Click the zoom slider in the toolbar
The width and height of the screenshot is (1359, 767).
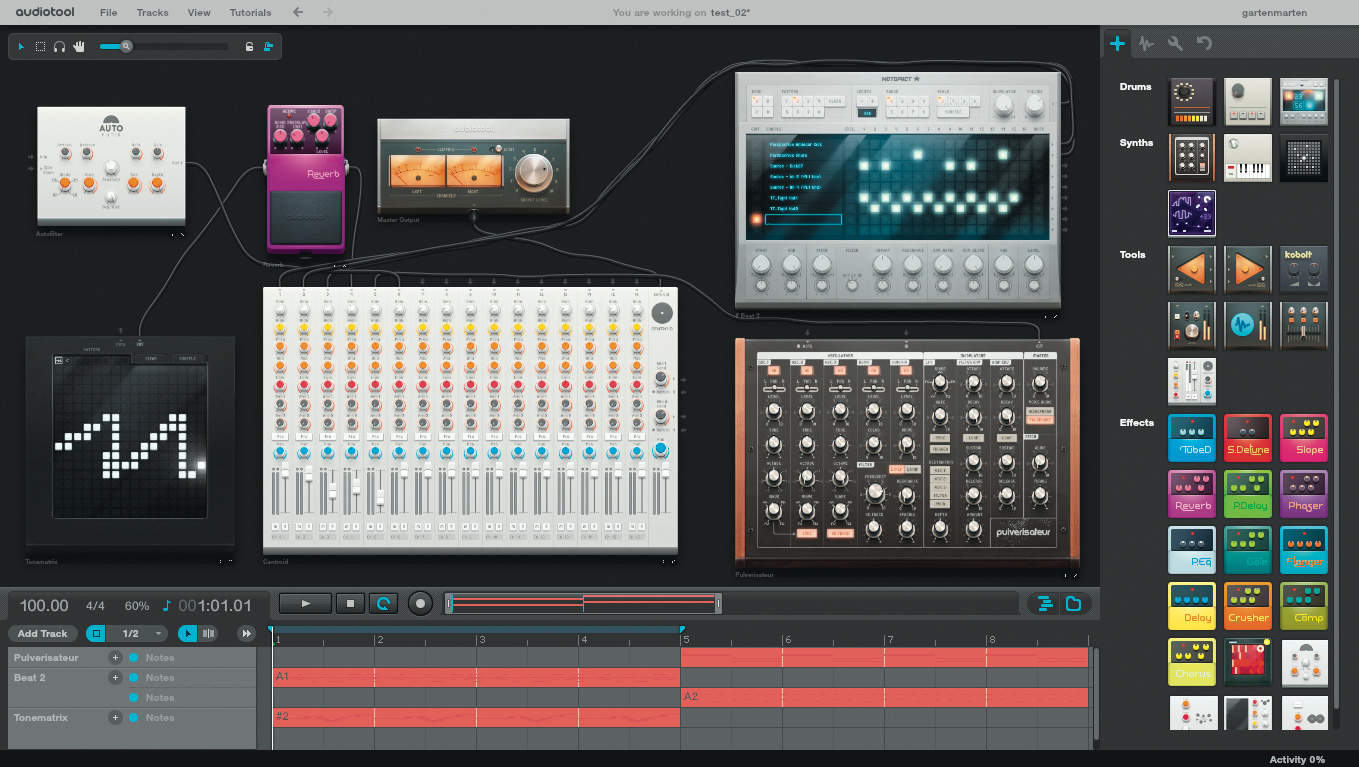pyautogui.click(x=126, y=46)
